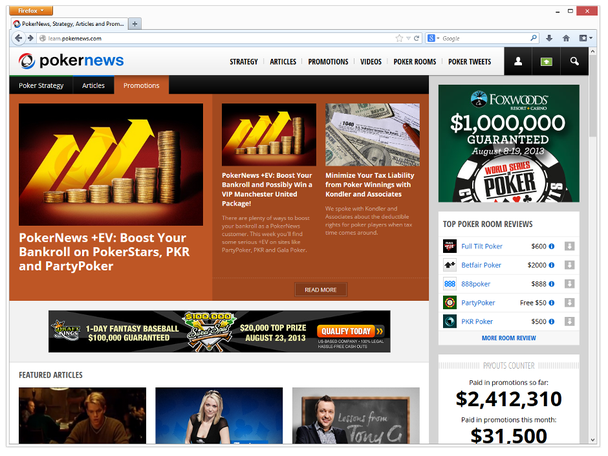Download PartyPoker via arrow icon
Image resolution: width=608 pixels, height=456 pixels.
tap(569, 302)
